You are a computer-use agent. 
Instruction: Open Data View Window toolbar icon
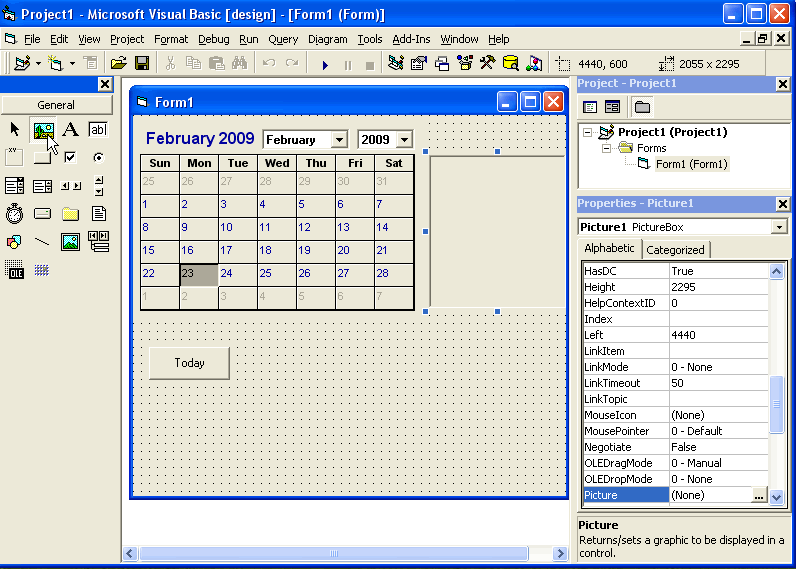pyautogui.click(x=511, y=63)
